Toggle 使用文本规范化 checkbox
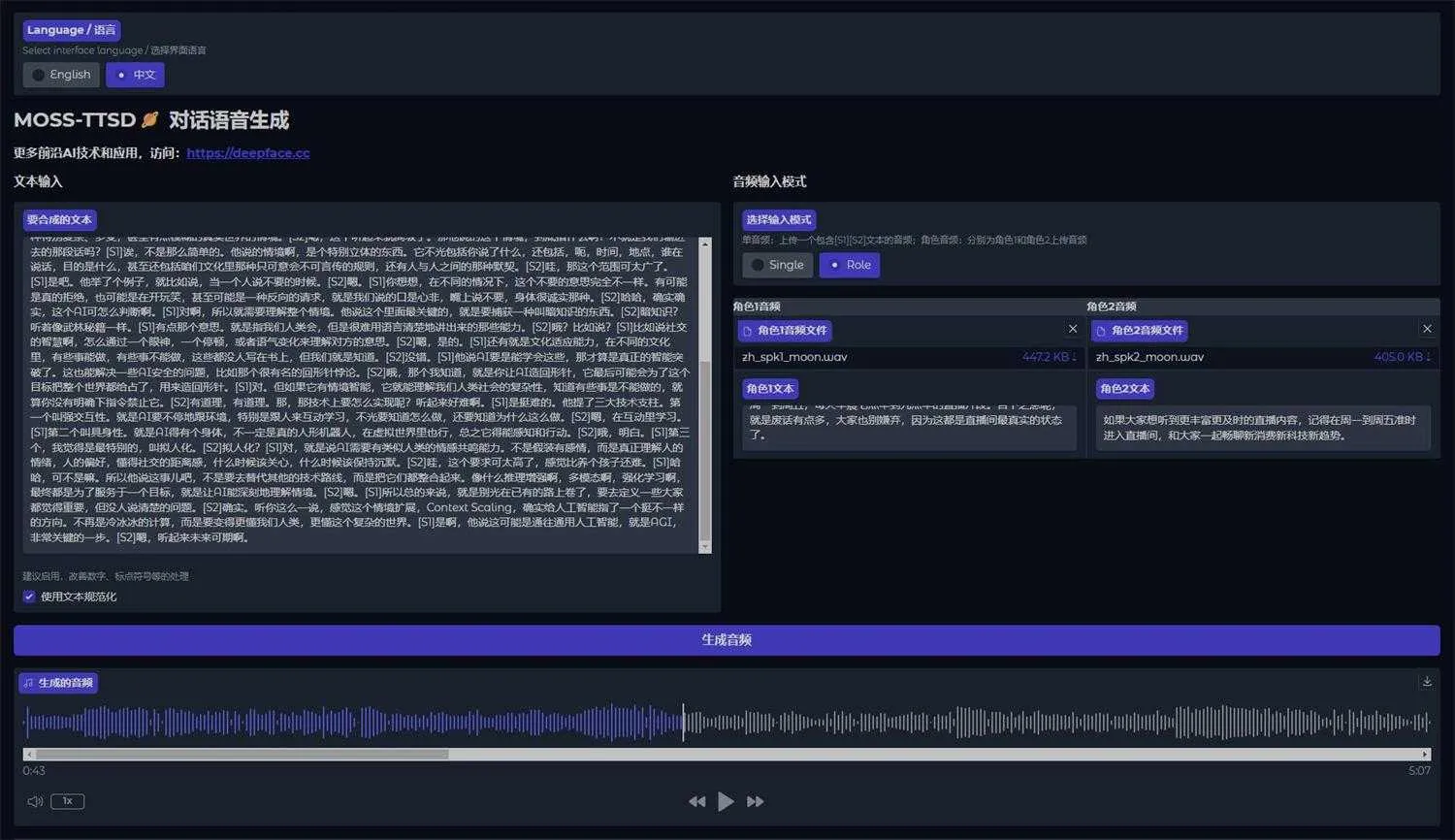 tap(29, 597)
